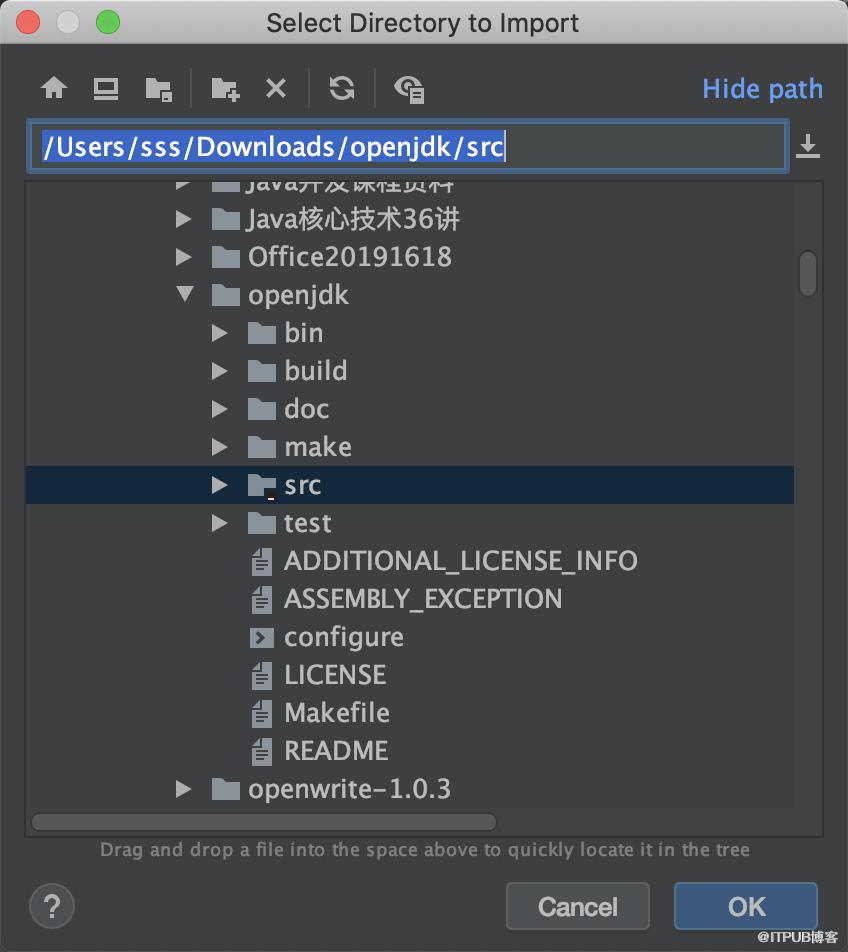This screenshot has width=848, height=952.
Task: Collapse the openjdk folder
Action: [x=185, y=294]
